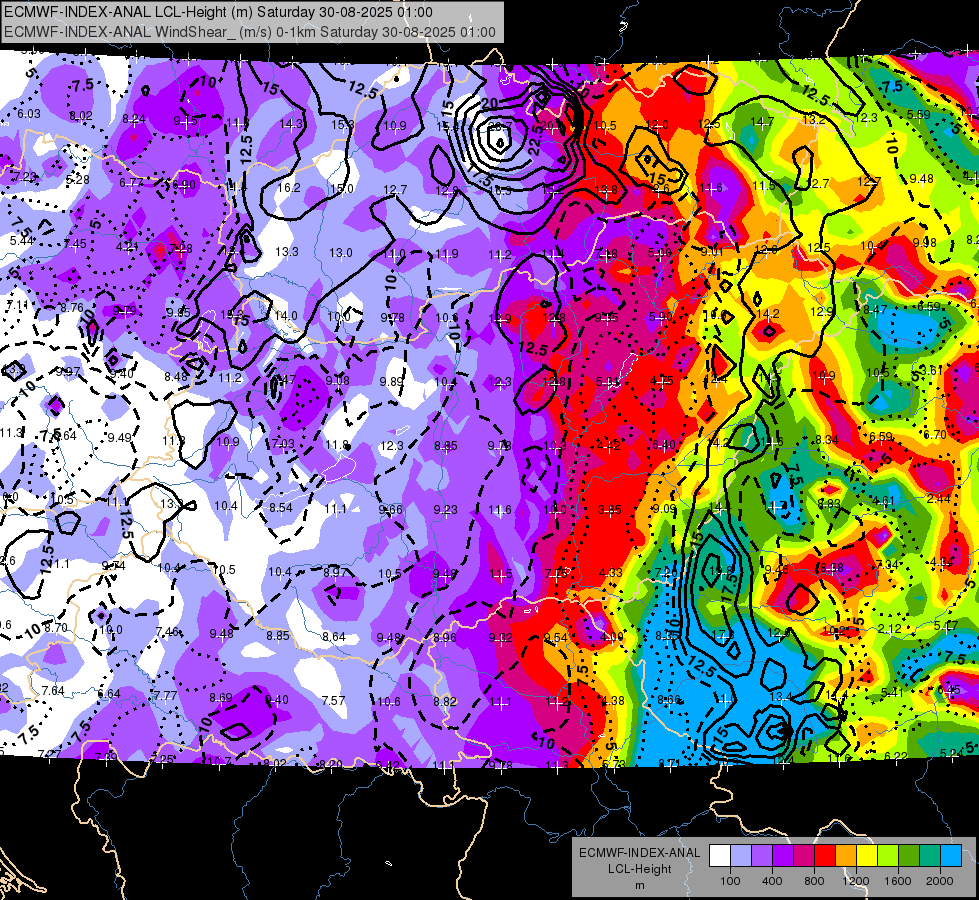The height and width of the screenshot is (900, 979).
Task: Click the '100' legend scale label
Action: point(730,881)
